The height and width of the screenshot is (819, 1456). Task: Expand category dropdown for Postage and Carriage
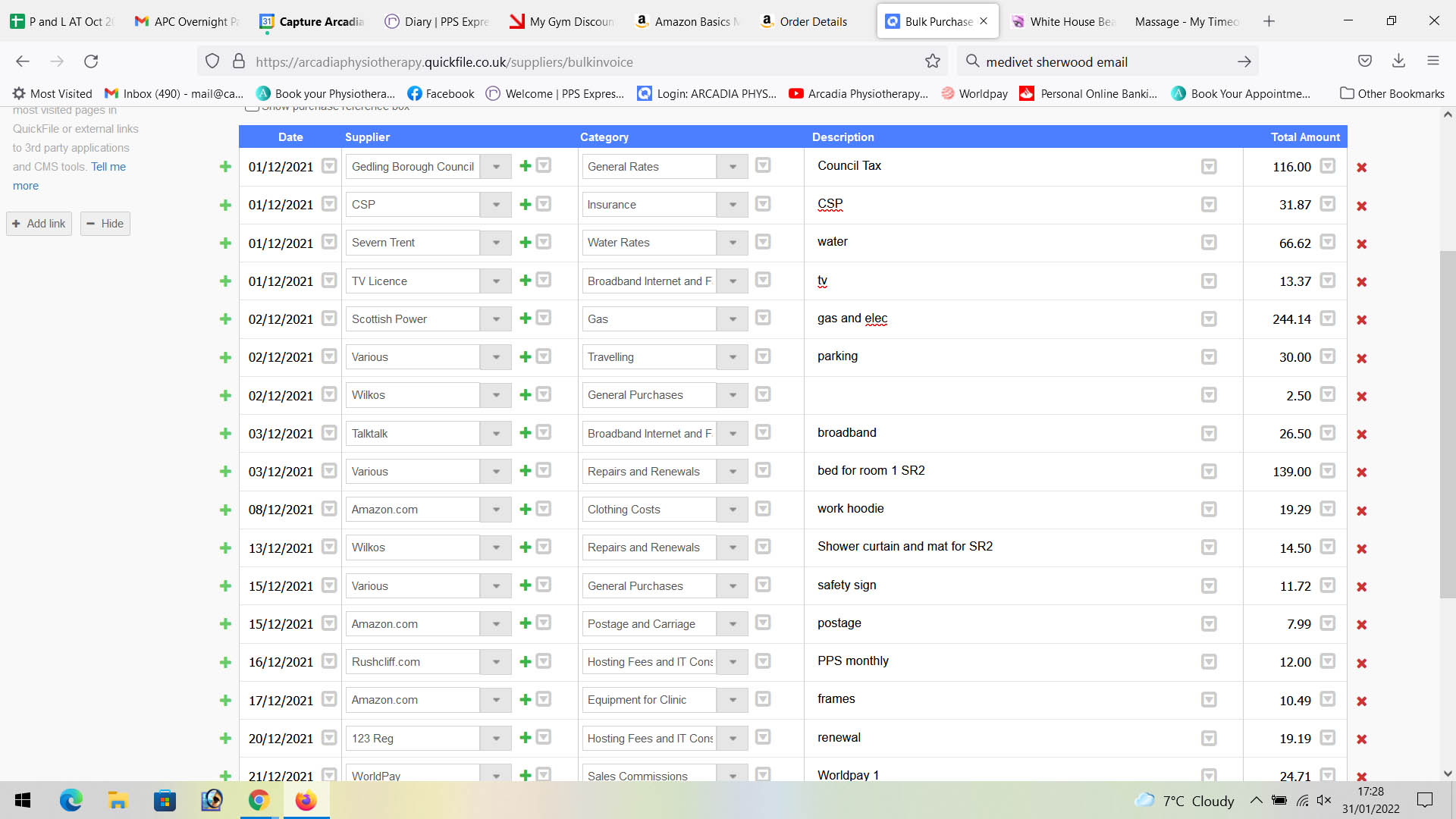(x=733, y=624)
